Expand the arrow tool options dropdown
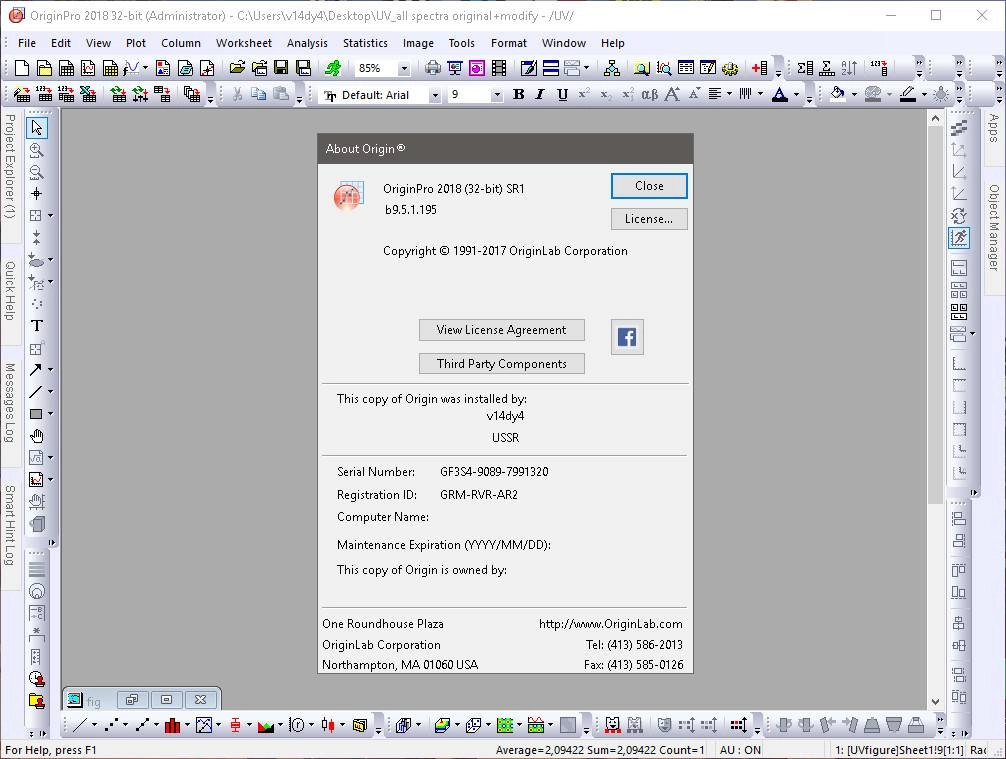Screen dimensions: 1006x759 (x=50, y=370)
